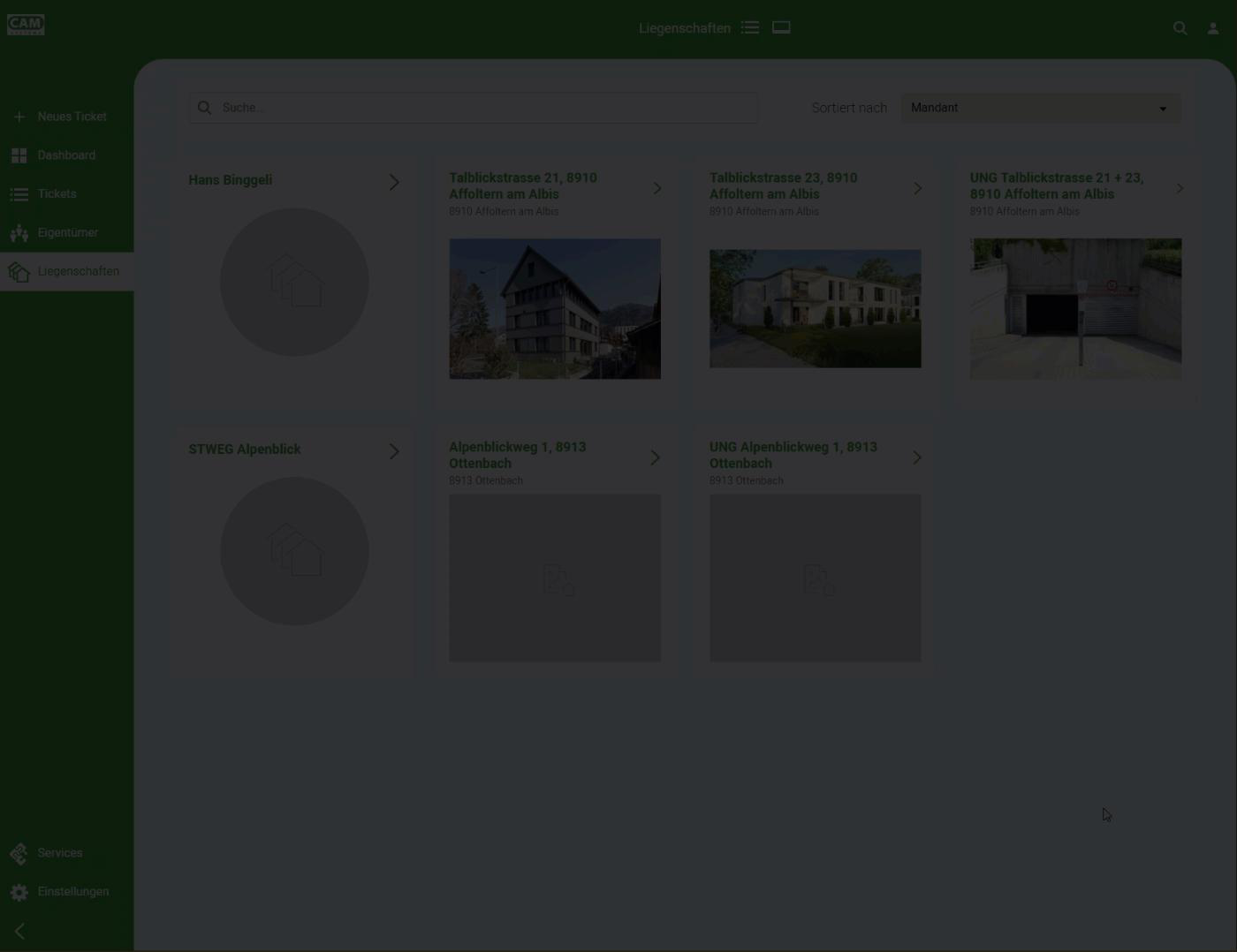The width and height of the screenshot is (1237, 952).
Task: Click the plus icon for Neues Ticket
Action: [x=19, y=117]
